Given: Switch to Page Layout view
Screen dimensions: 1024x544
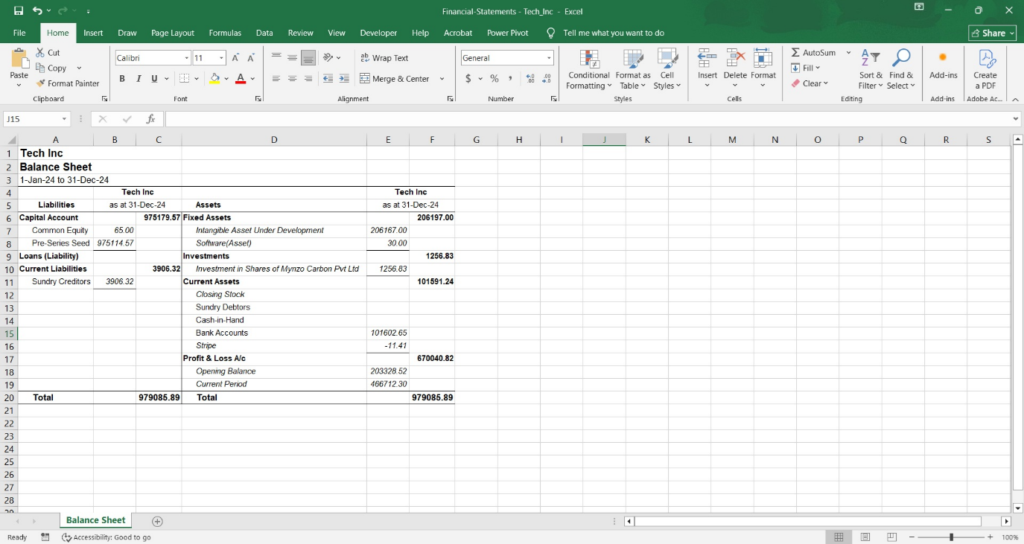Looking at the screenshot, I should pos(865,537).
